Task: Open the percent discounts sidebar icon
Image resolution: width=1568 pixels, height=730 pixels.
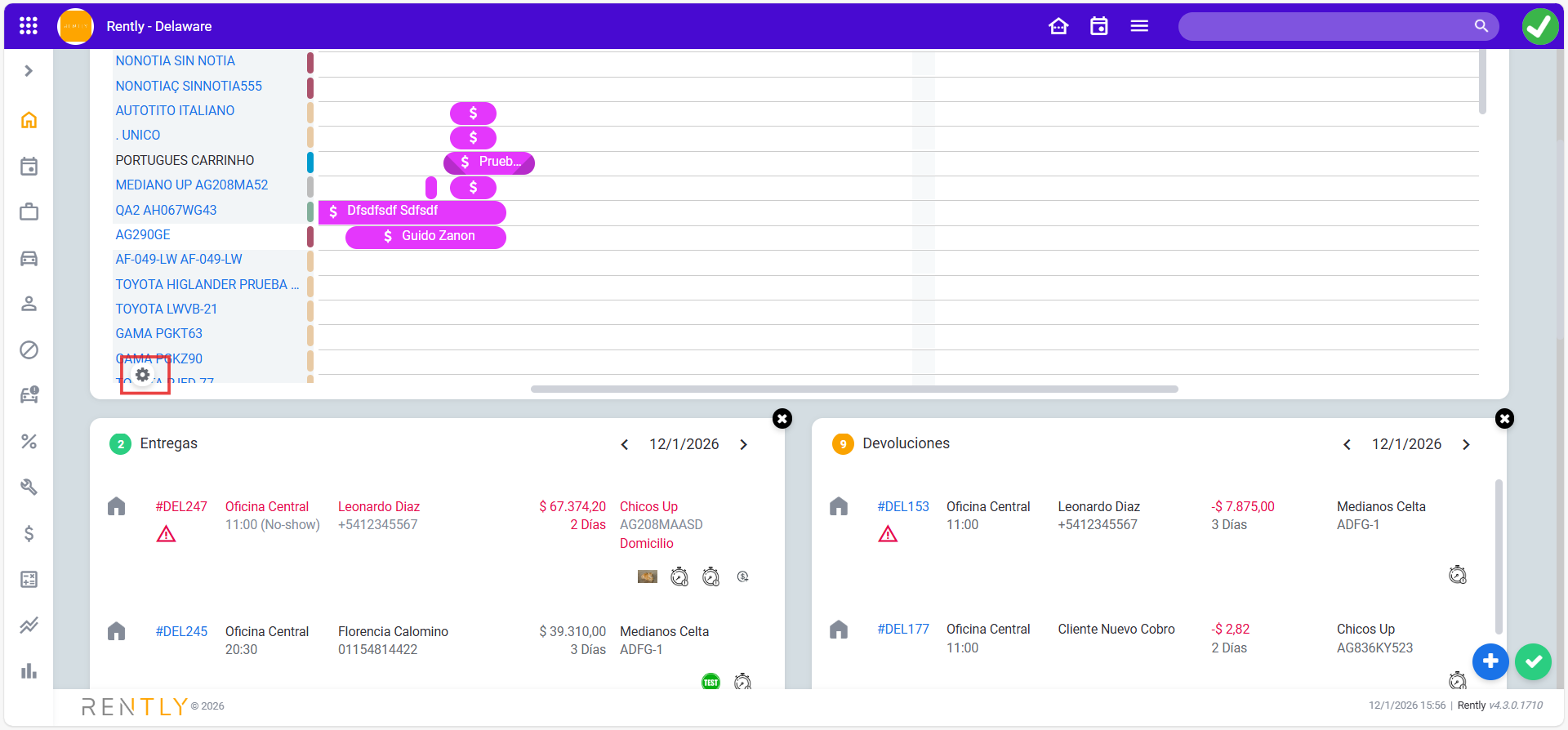Action: coord(29,442)
